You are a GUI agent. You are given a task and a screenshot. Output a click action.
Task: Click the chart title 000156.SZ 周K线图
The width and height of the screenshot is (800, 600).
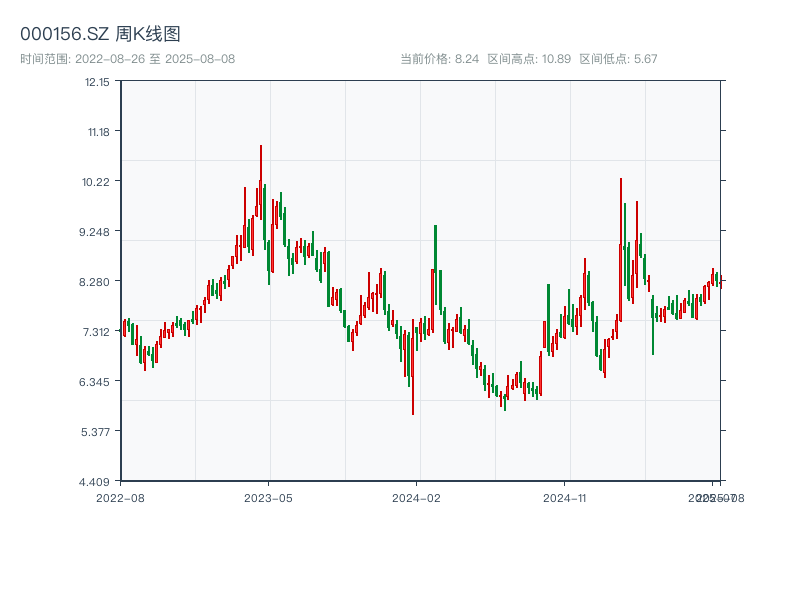(101, 34)
